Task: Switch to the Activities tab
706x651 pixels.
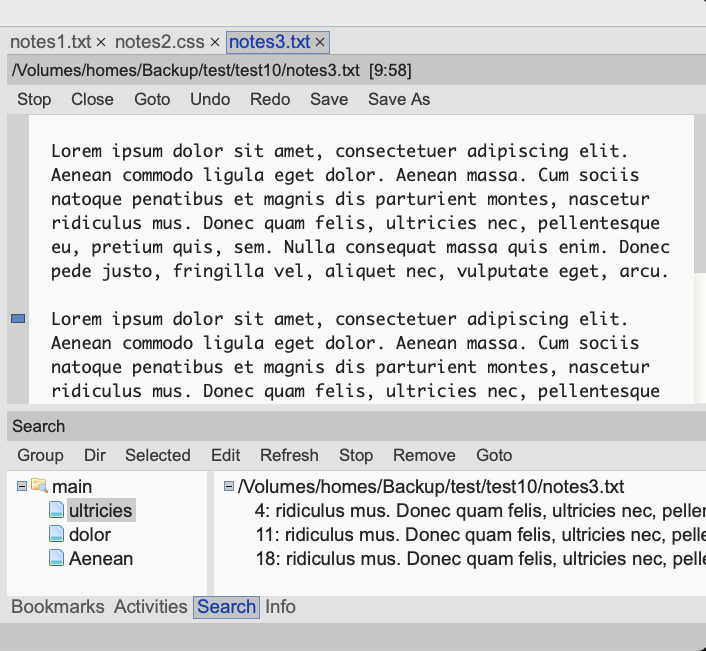Action: pyautogui.click(x=150, y=607)
